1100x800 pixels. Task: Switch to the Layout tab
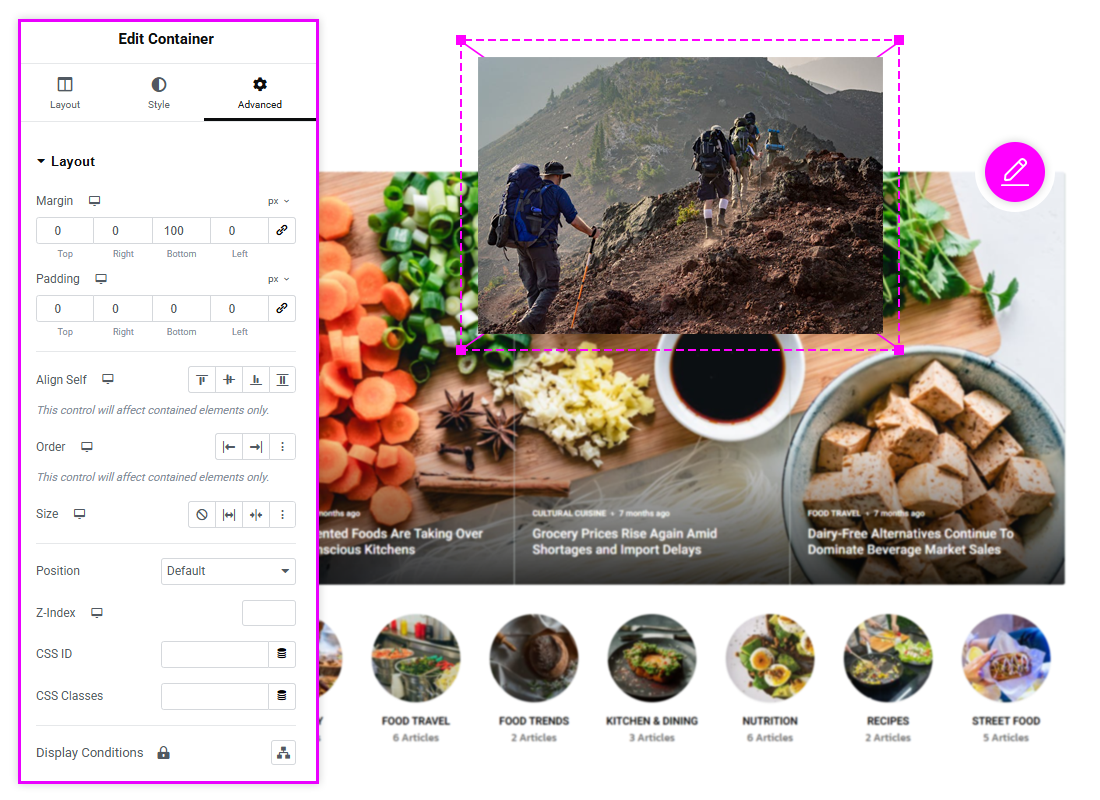point(65,93)
